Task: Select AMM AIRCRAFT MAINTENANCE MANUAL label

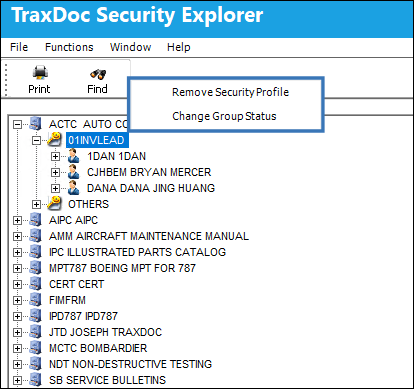Action: 149,236
